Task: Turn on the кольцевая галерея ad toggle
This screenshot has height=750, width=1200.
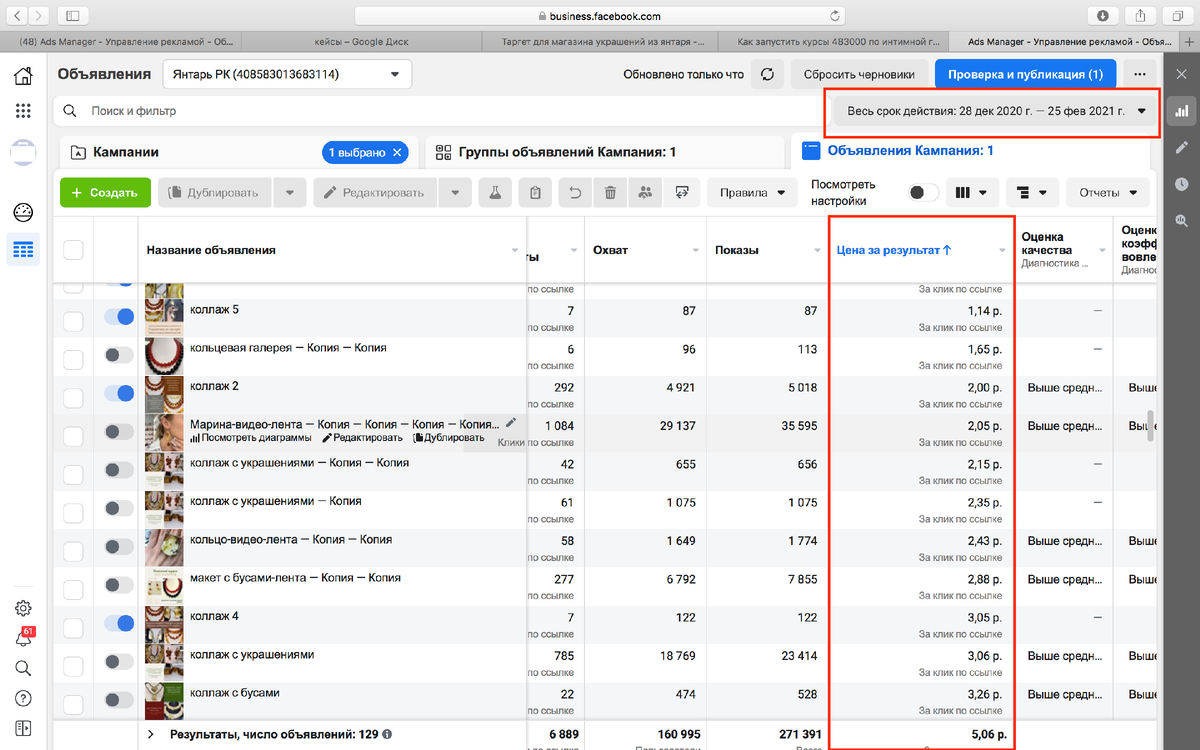Action: point(119,355)
